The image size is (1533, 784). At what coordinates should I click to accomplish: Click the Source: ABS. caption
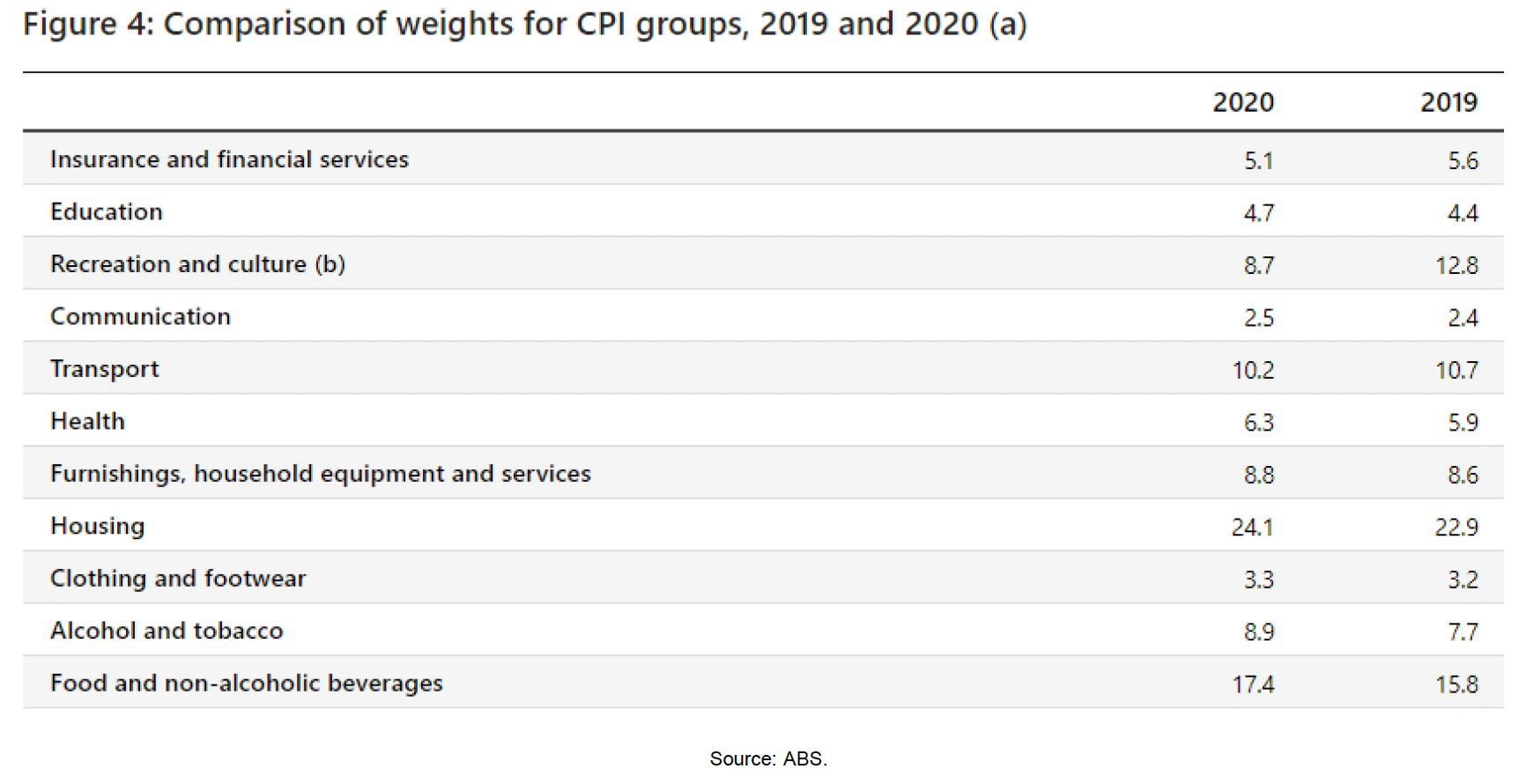coord(768,759)
